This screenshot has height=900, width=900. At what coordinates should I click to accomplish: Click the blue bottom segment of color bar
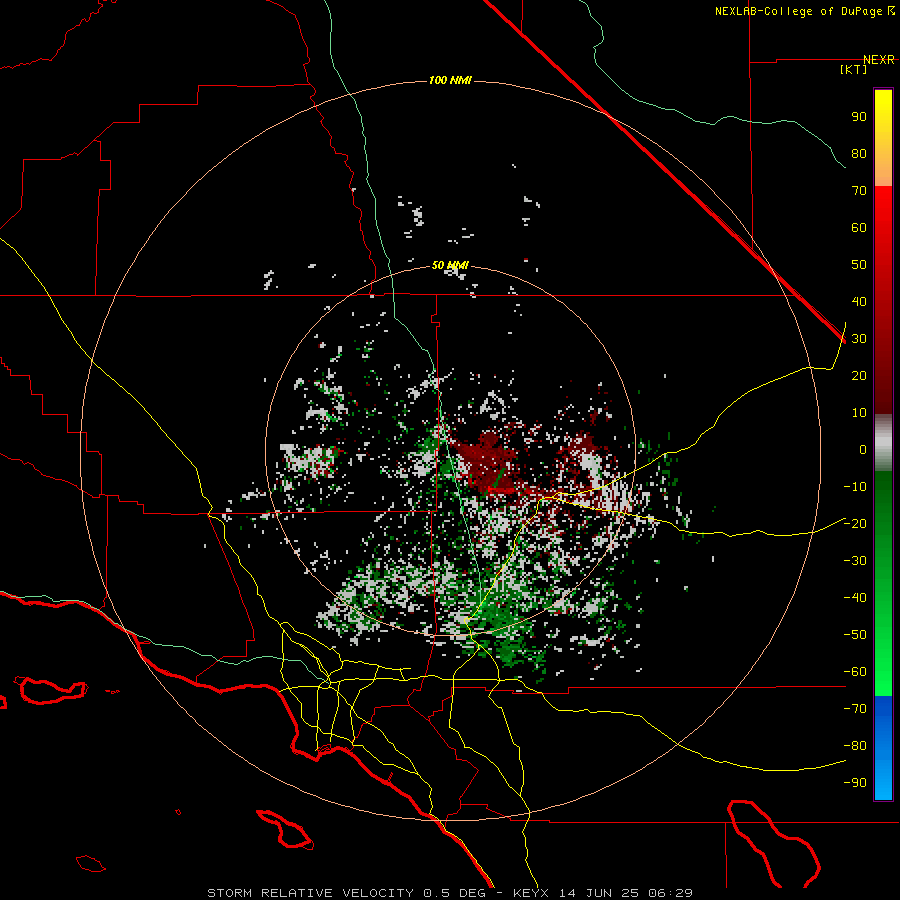[x=883, y=748]
